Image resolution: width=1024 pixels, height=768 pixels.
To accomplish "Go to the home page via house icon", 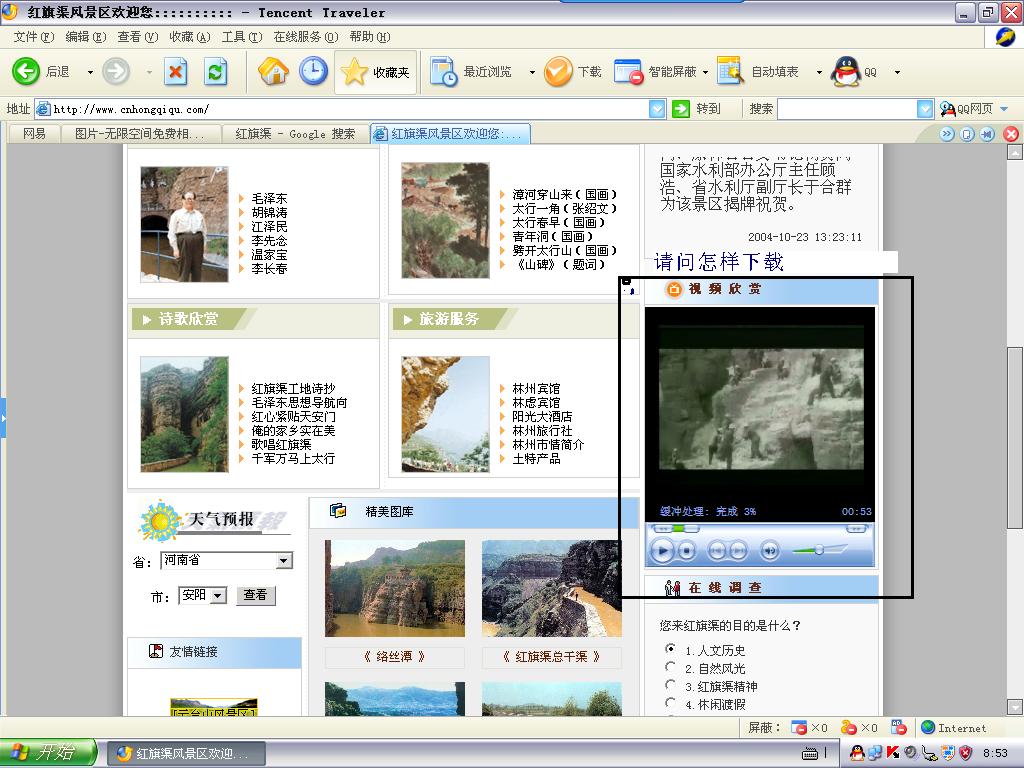I will (273, 71).
